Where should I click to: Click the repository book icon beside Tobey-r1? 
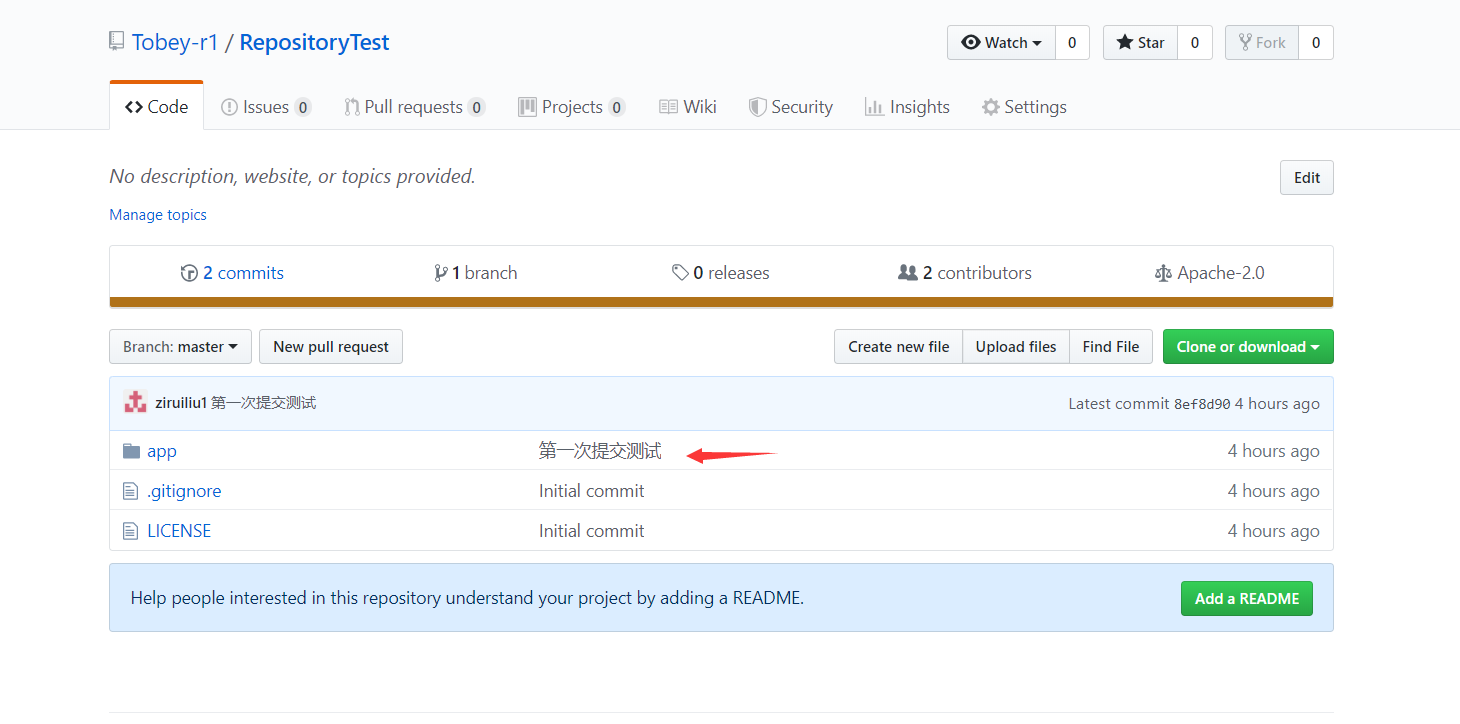(117, 42)
